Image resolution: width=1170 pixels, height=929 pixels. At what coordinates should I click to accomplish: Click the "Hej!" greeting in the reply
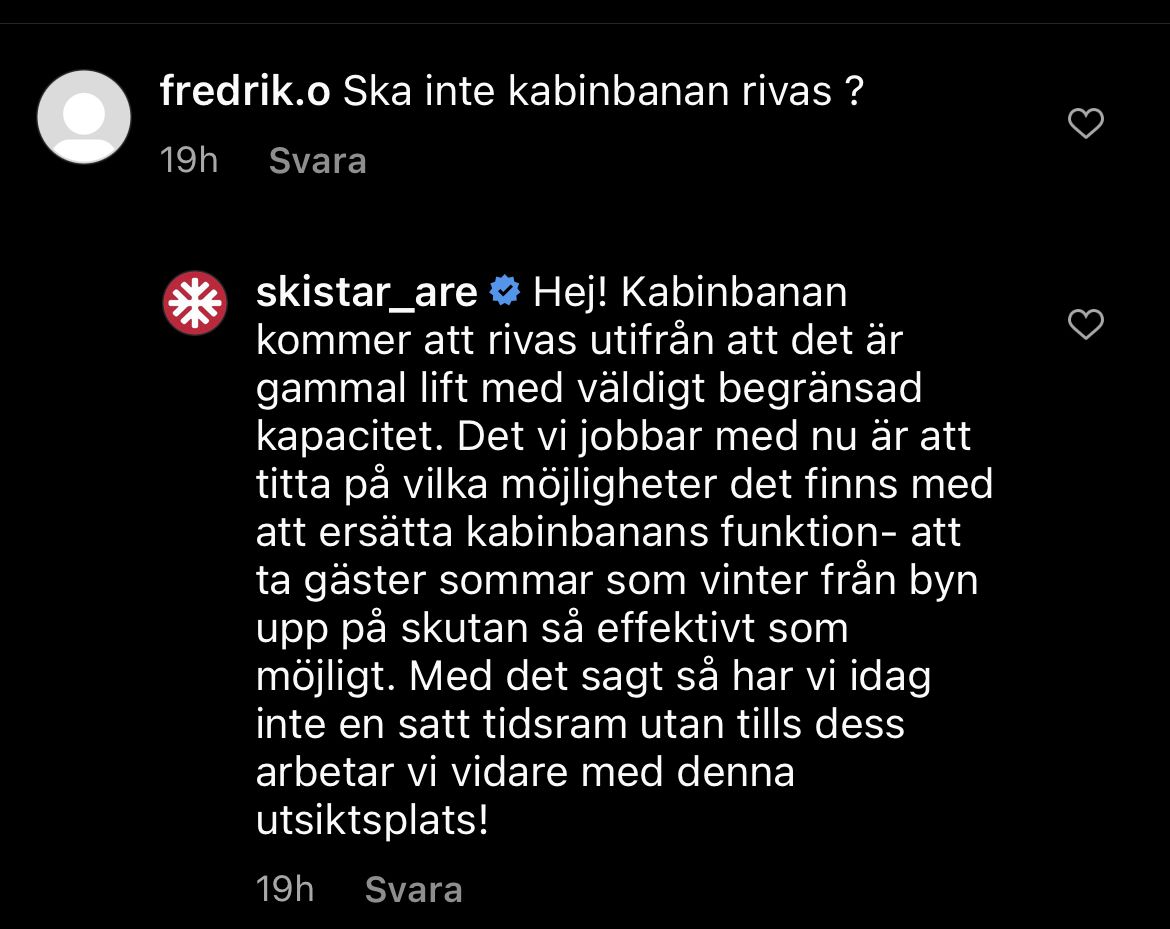point(574,293)
